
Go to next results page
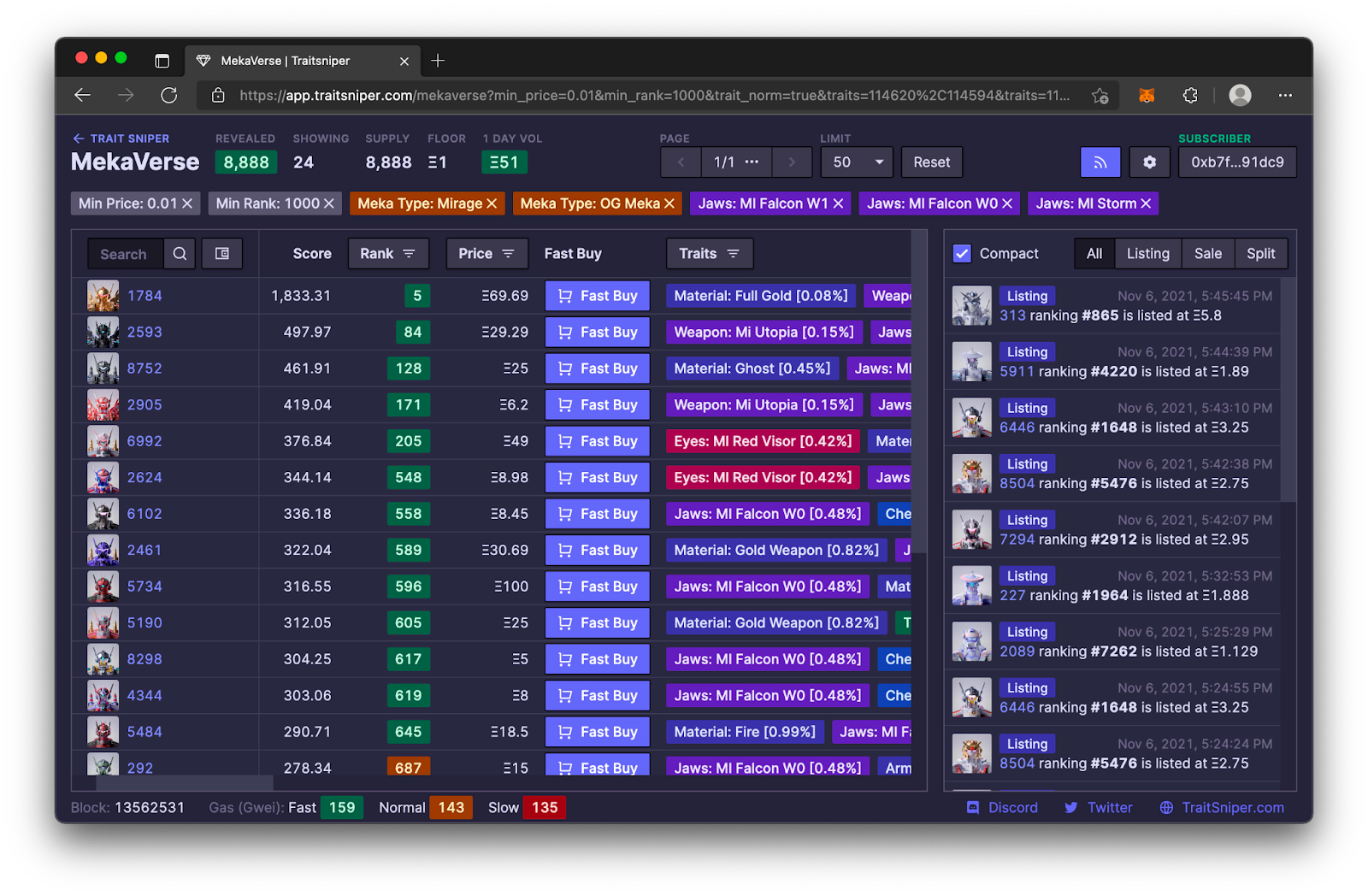tap(792, 162)
